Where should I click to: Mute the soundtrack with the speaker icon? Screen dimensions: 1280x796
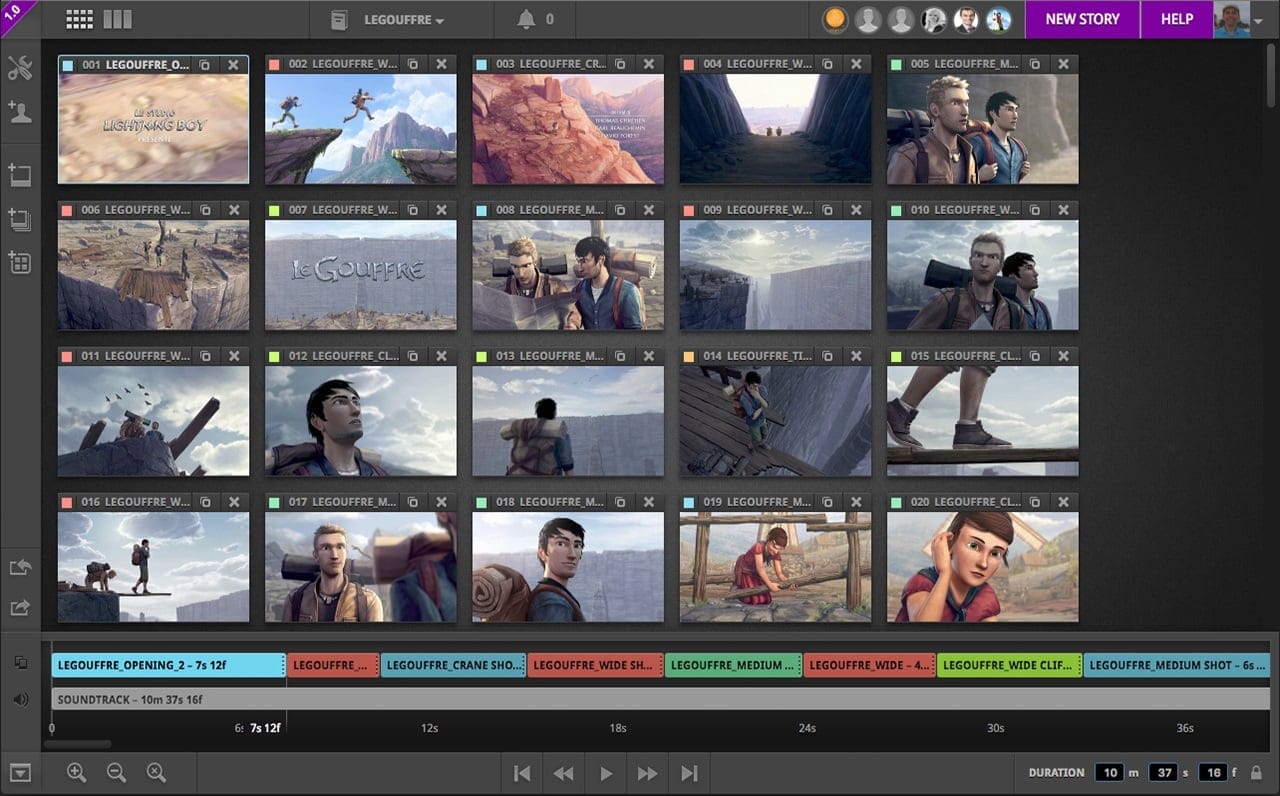21,699
